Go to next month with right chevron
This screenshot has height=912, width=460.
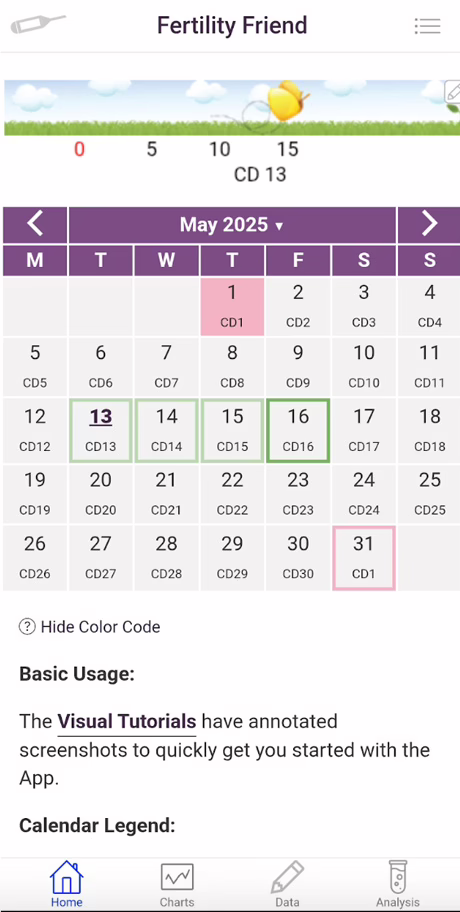[429, 224]
